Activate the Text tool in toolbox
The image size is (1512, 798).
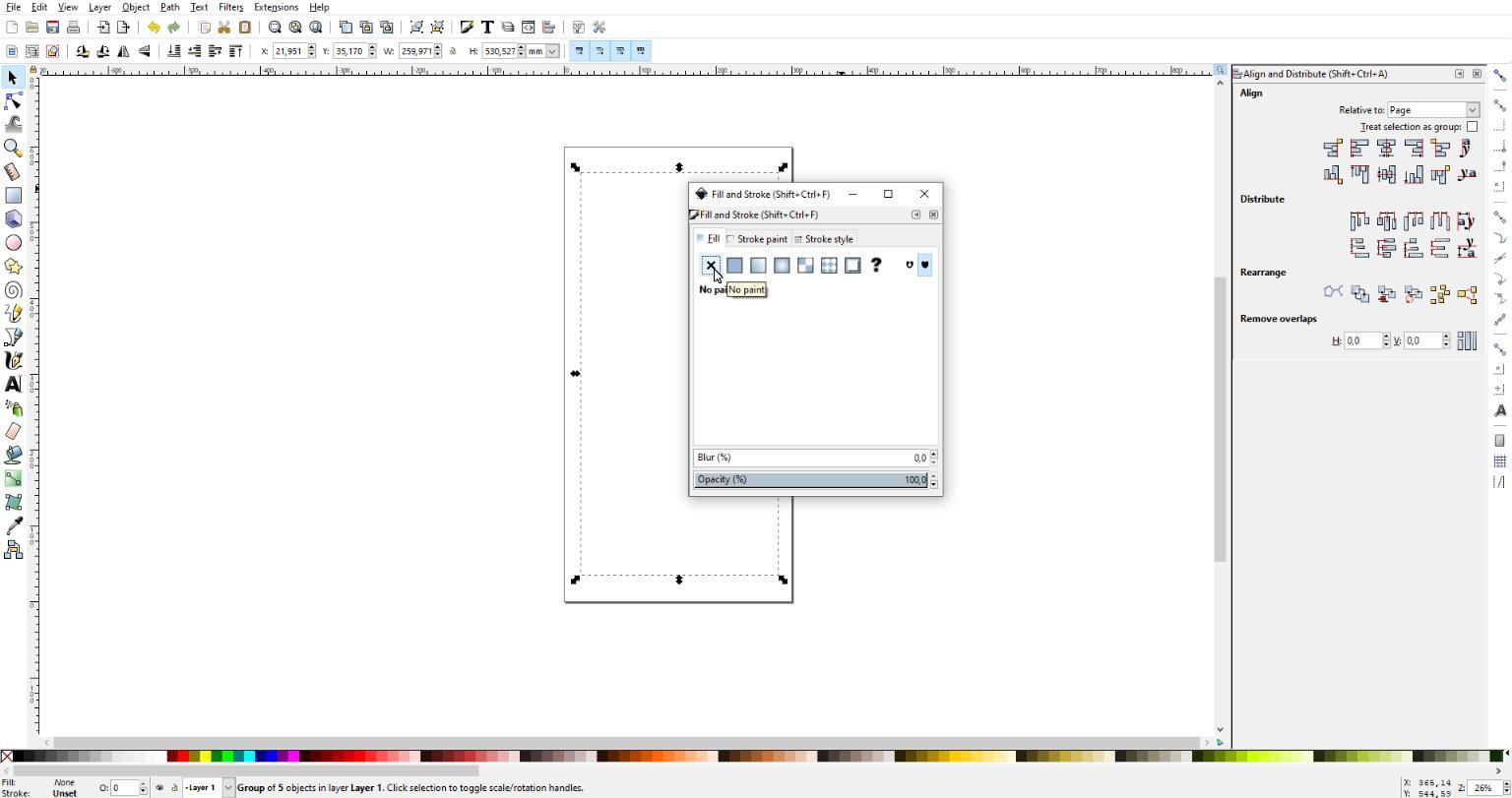(x=13, y=384)
